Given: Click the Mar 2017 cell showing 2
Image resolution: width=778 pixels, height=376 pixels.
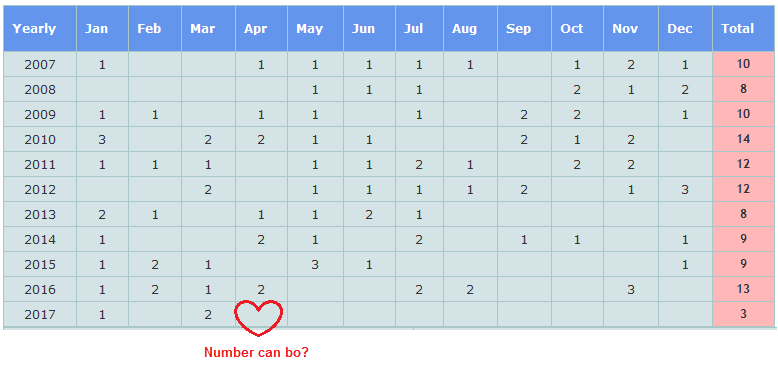Looking at the screenshot, I should (208, 314).
